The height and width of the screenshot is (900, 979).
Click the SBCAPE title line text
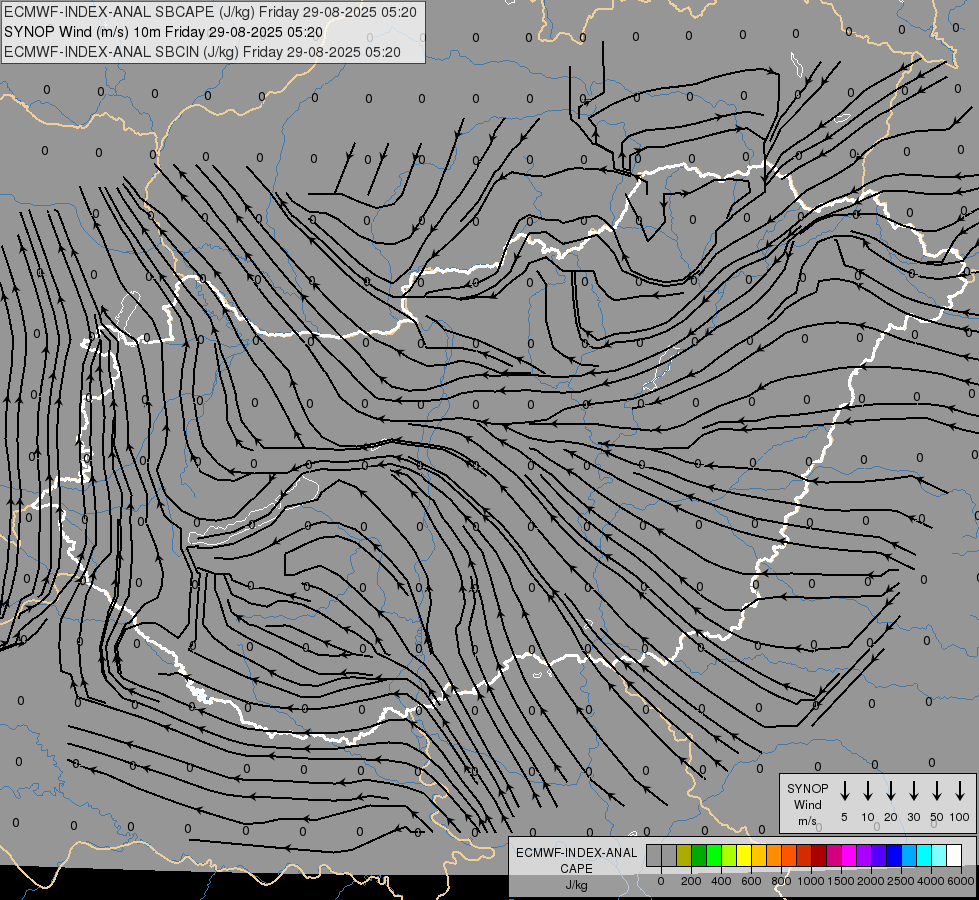point(210,12)
